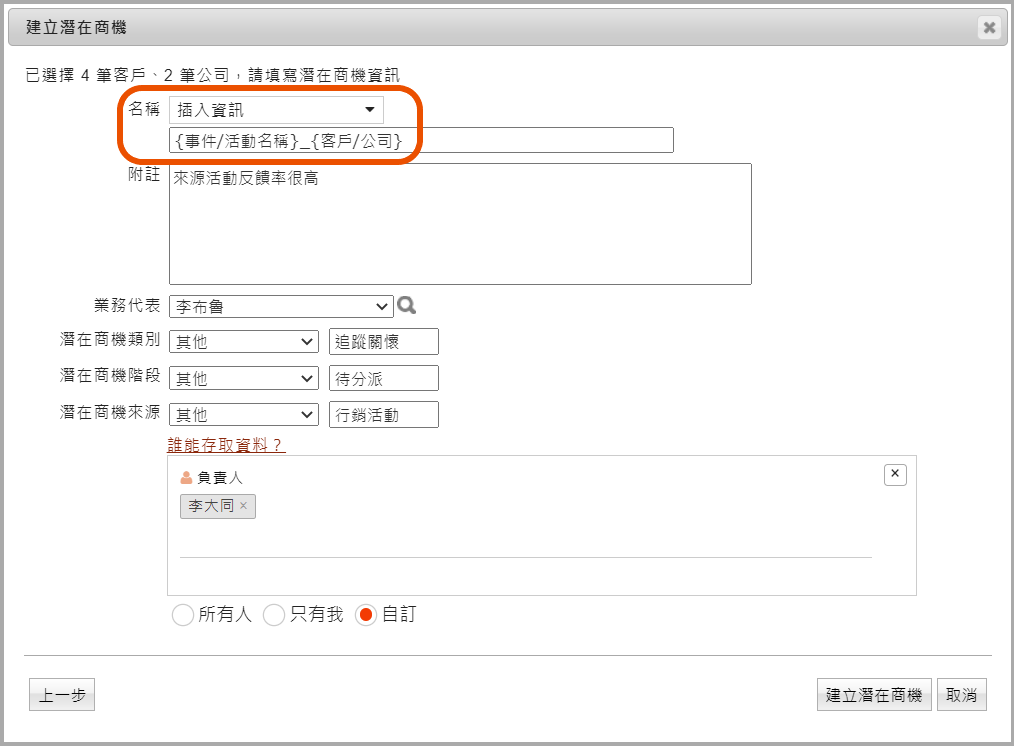Click the magnifier icon beside 業務代表
This screenshot has height=746, width=1014.
pyautogui.click(x=406, y=306)
